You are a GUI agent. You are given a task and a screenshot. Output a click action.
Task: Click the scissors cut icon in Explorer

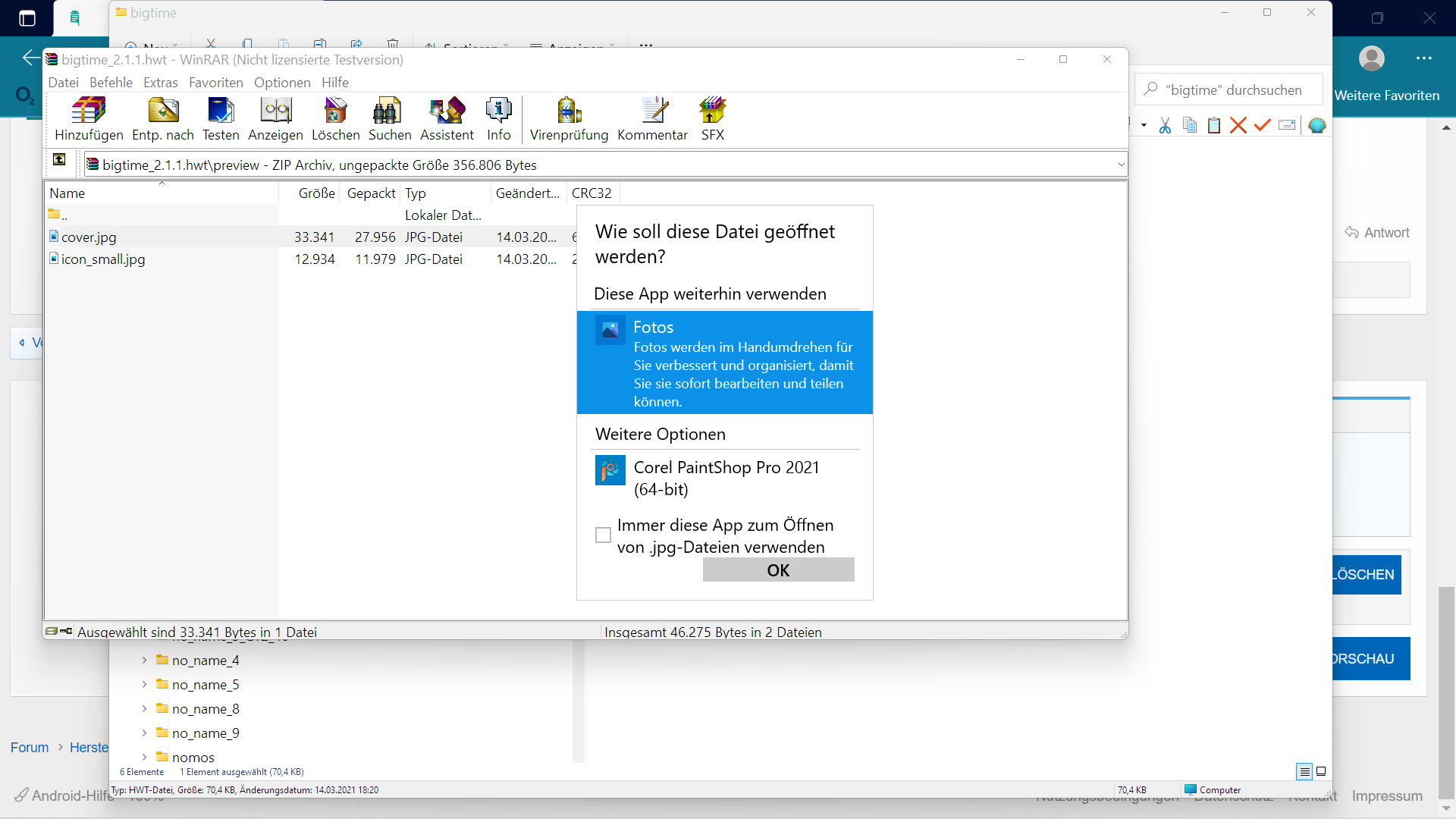pos(1165,126)
